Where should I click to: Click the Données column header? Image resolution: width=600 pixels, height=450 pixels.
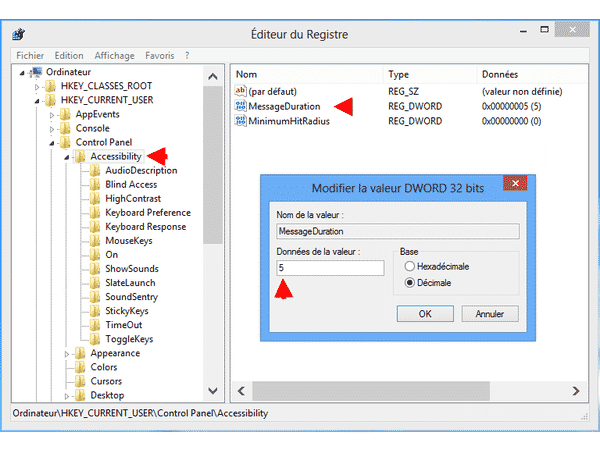532,74
